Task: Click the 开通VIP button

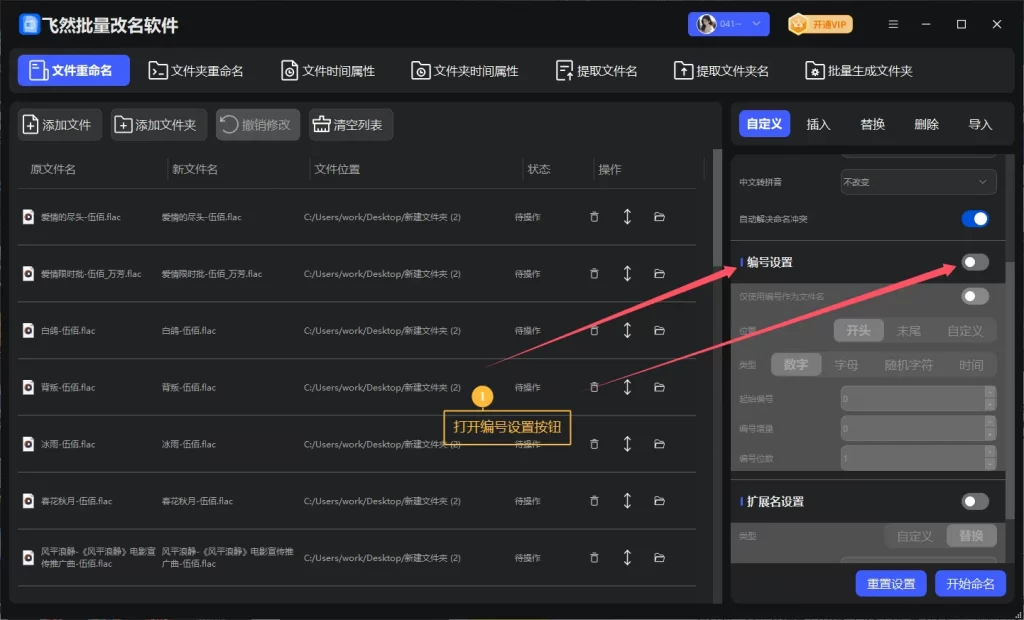Action: (820, 25)
